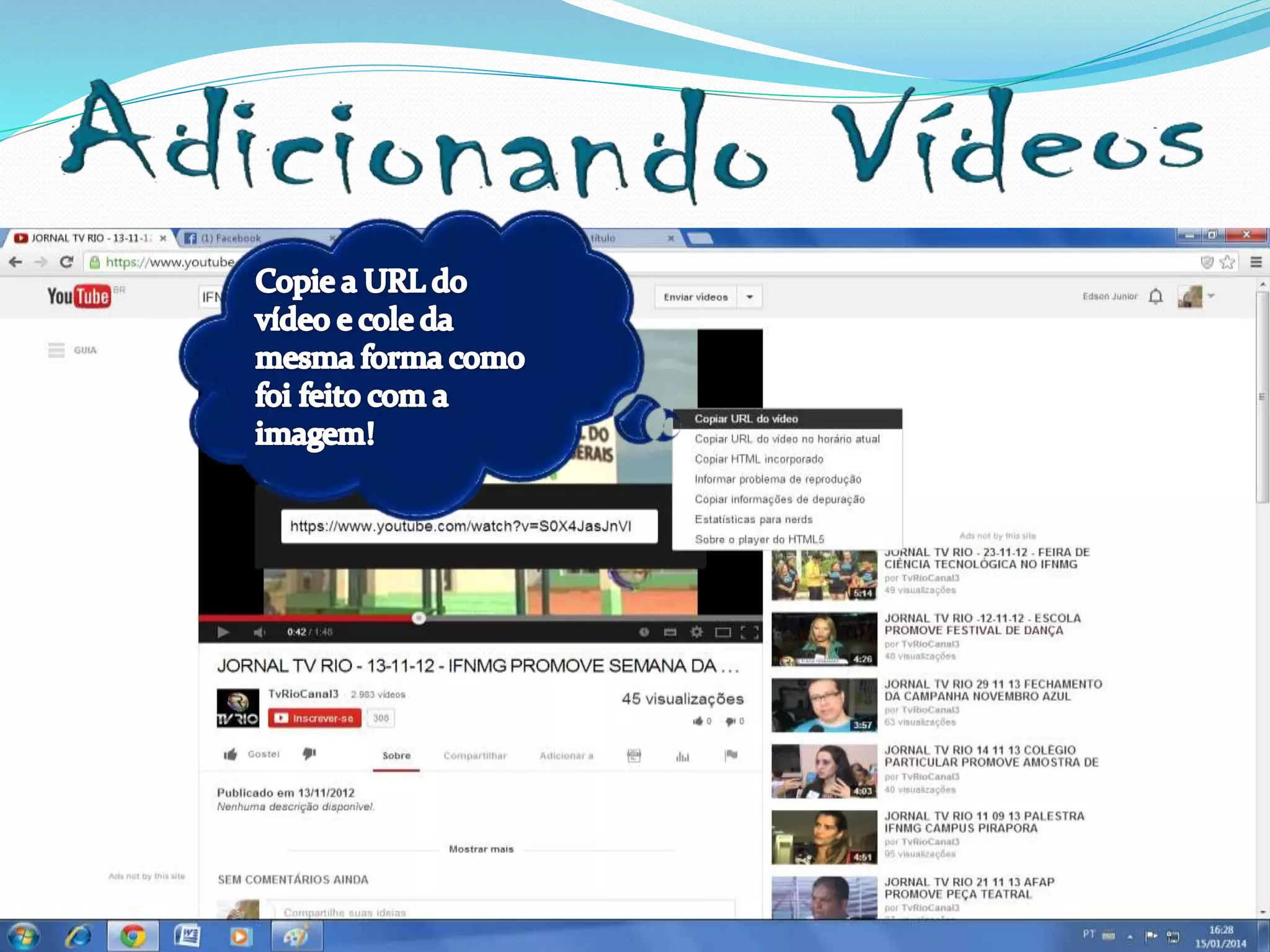Open video statistics bar chart icon
The height and width of the screenshot is (952, 1270).
point(682,756)
